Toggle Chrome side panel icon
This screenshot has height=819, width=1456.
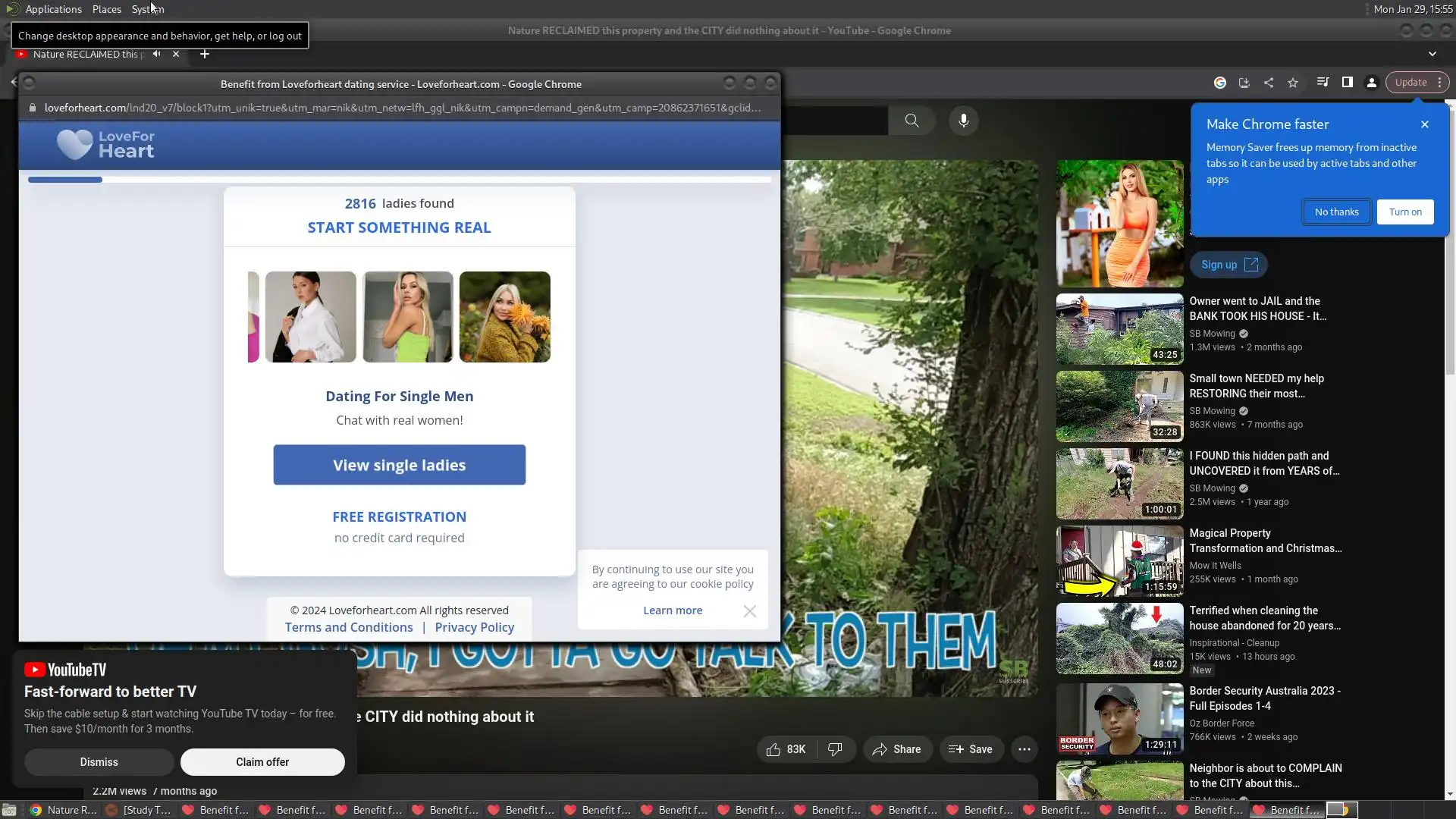[1348, 83]
